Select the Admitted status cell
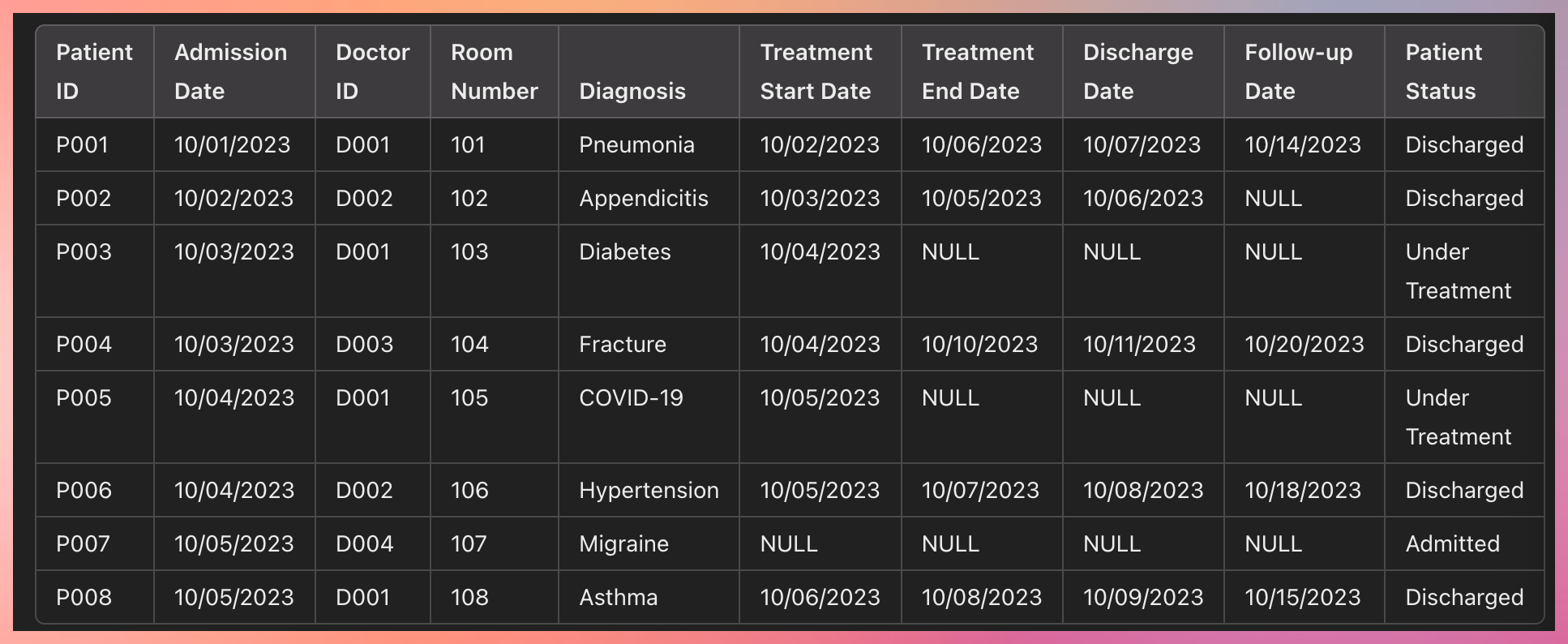This screenshot has height=644, width=1568. point(1452,543)
